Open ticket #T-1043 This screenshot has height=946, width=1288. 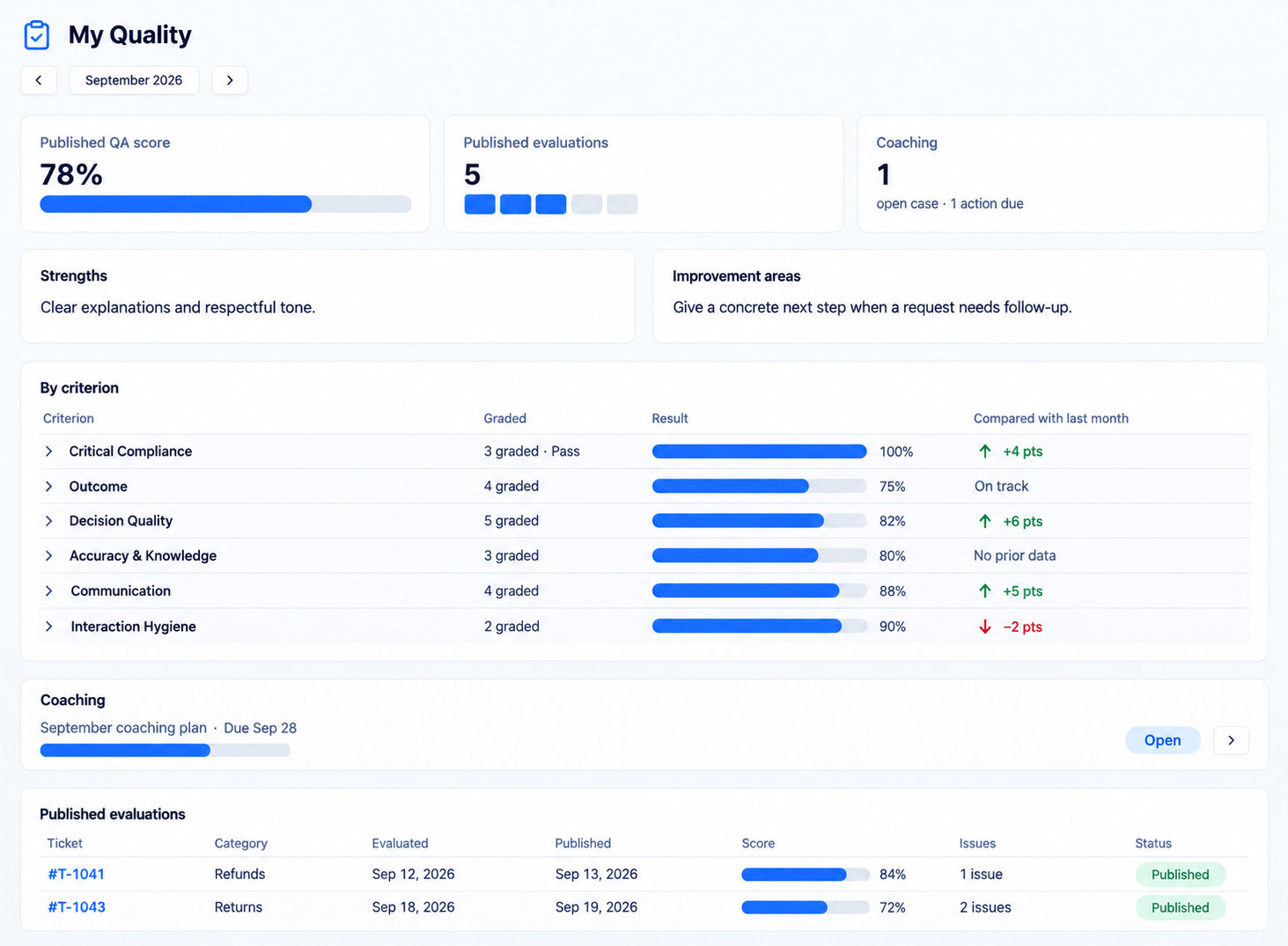pos(77,907)
